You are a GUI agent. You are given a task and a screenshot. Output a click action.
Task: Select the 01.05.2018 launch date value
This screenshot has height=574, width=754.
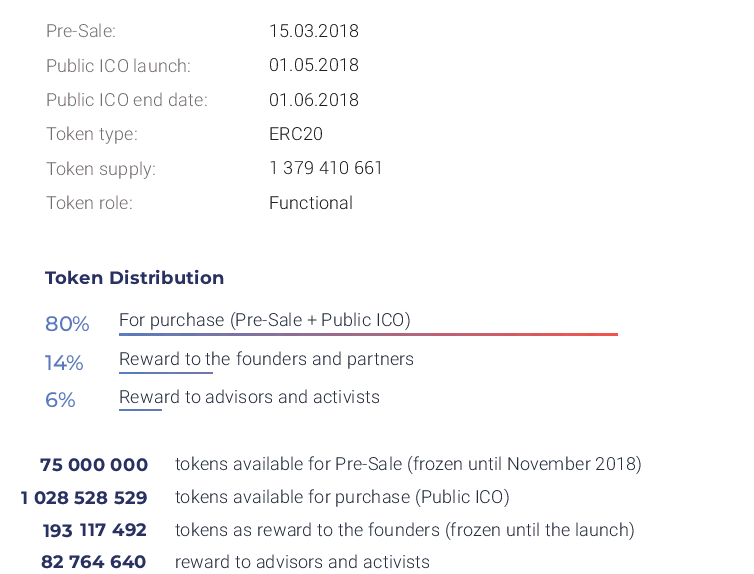point(313,66)
